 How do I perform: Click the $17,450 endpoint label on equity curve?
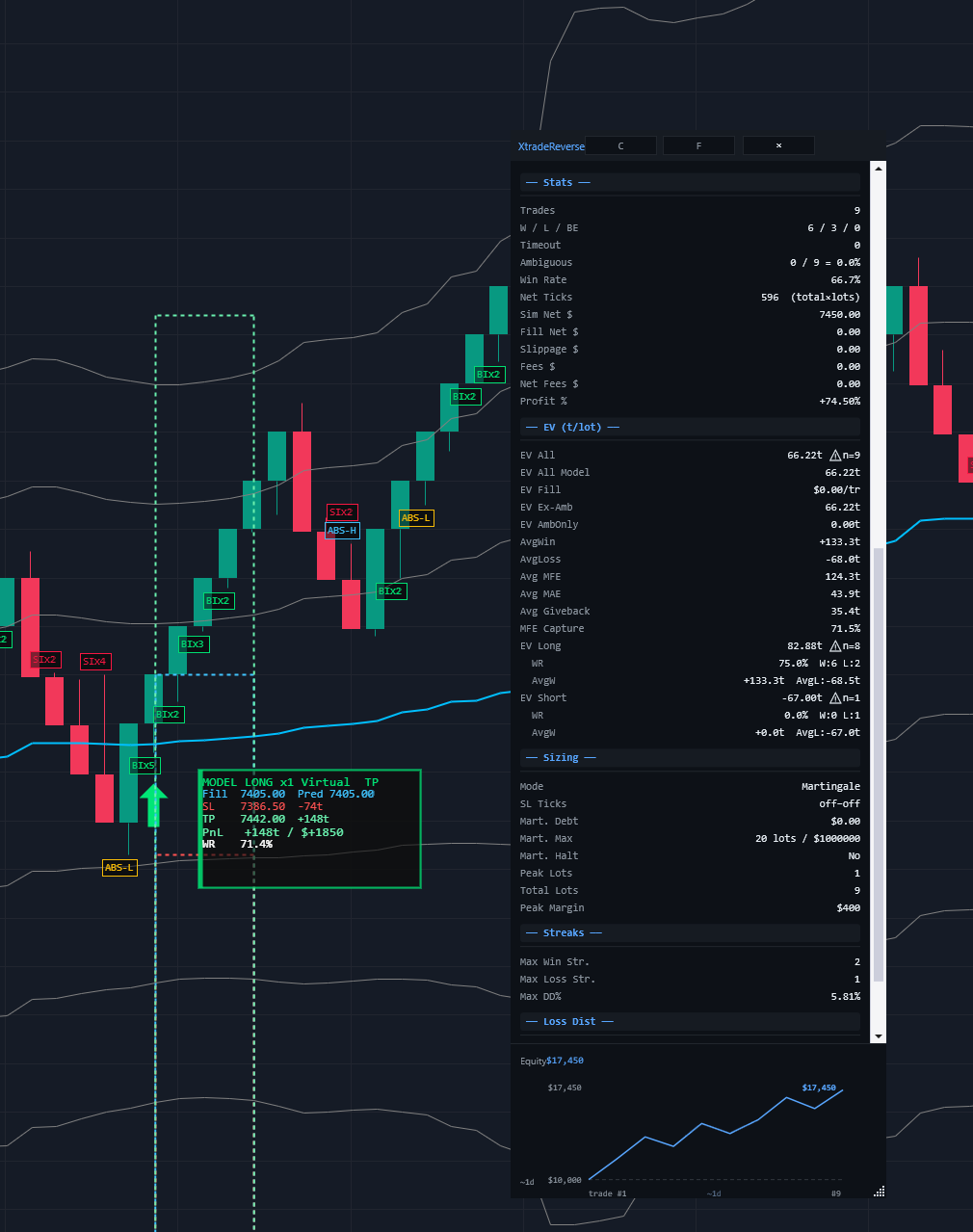click(819, 1088)
